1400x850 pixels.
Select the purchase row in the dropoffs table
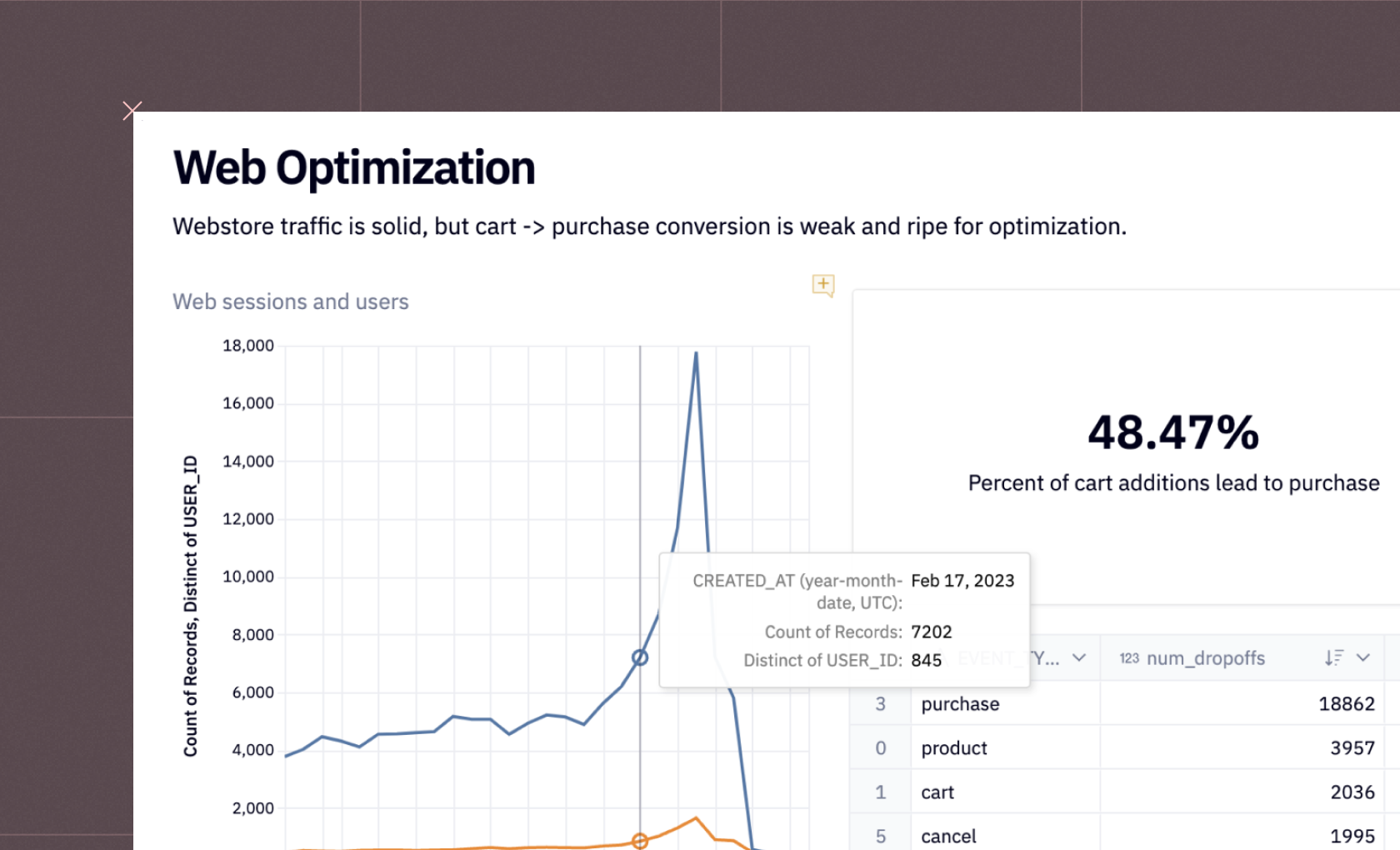(959, 704)
